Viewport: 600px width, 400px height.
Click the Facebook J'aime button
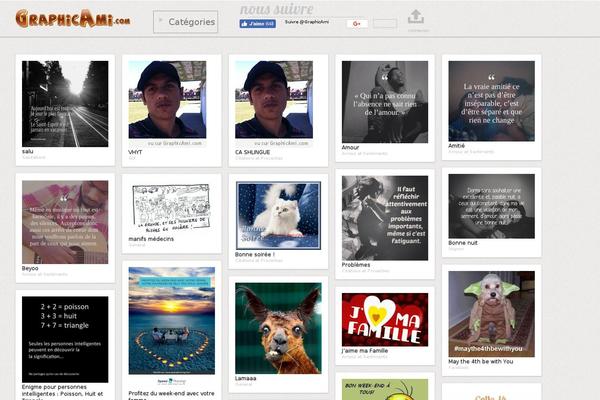click(258, 24)
